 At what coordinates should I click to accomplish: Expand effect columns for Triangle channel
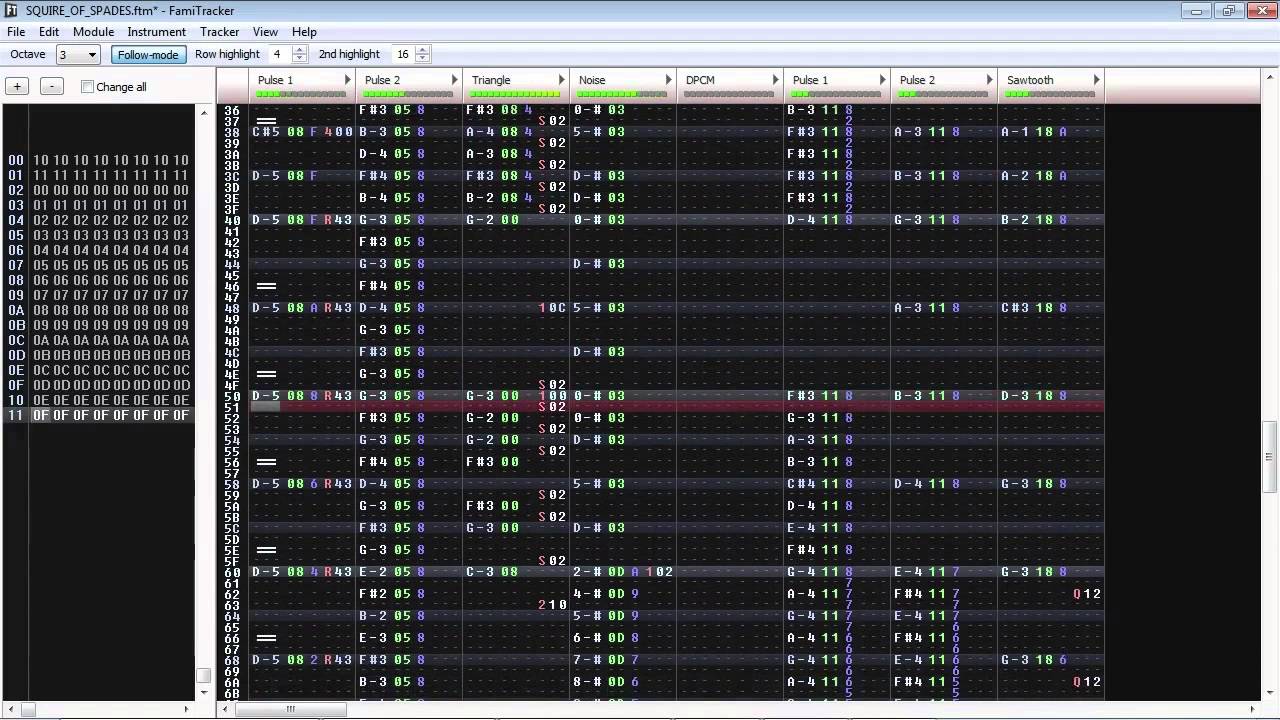562,80
